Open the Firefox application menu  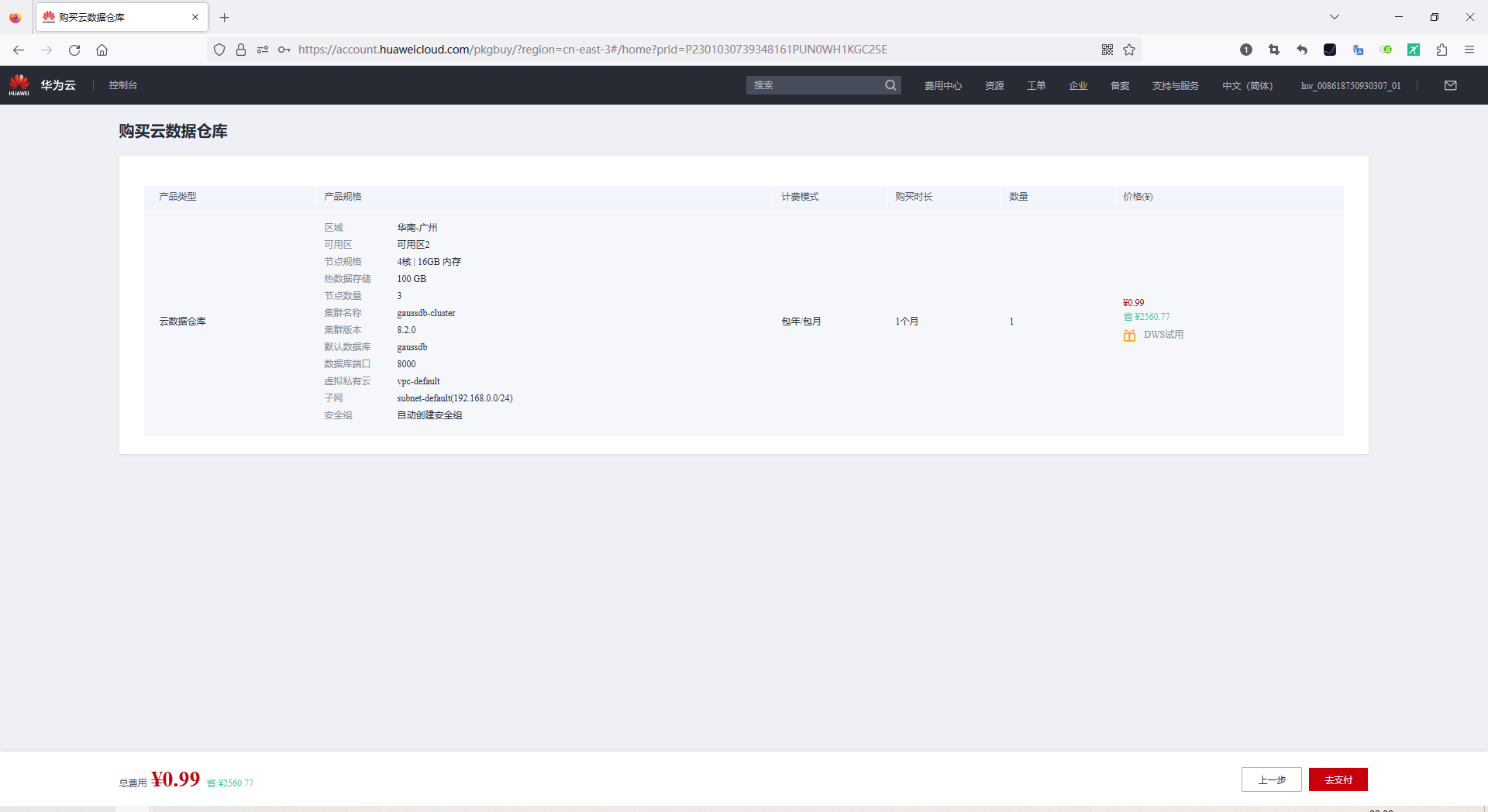coord(1469,50)
